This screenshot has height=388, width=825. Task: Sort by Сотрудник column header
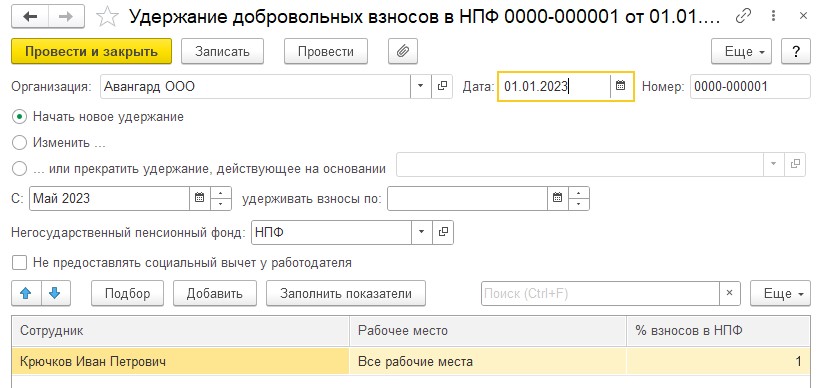(180, 331)
